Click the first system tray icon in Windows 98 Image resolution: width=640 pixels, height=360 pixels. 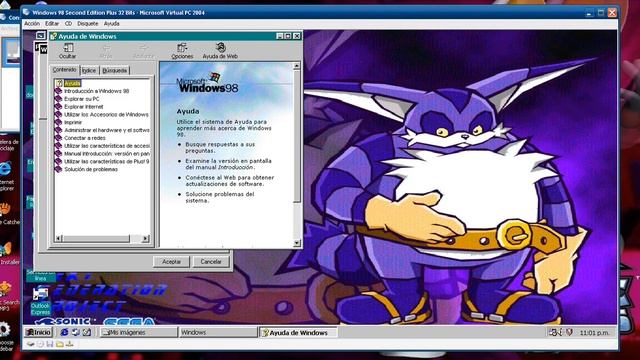[x=553, y=332]
